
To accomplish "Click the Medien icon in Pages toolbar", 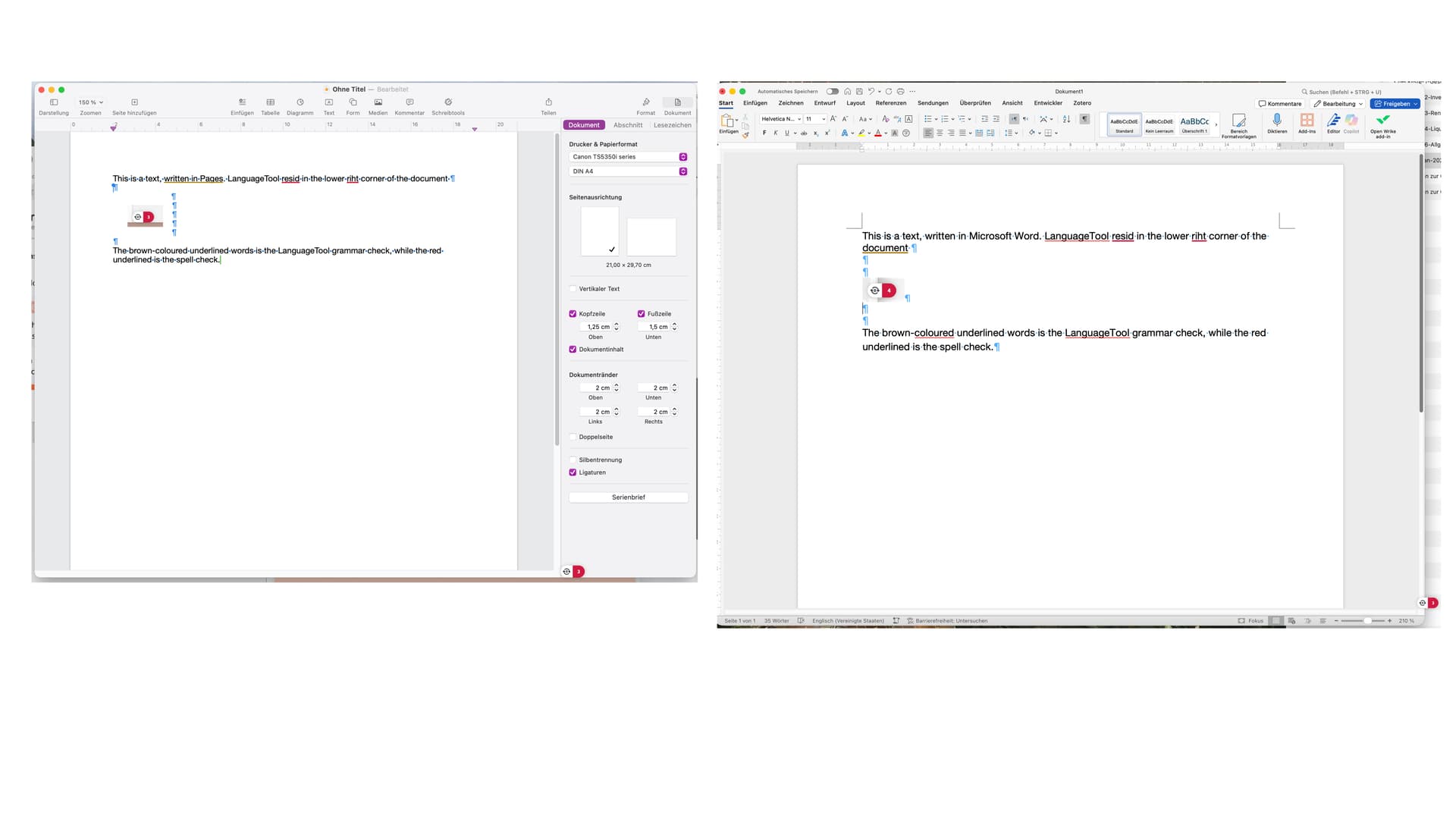I will [x=378, y=102].
